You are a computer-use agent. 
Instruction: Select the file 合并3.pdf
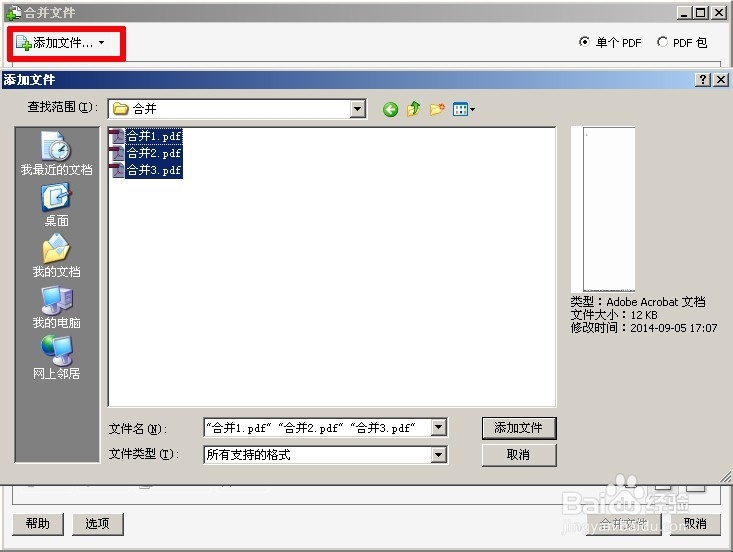click(x=145, y=170)
